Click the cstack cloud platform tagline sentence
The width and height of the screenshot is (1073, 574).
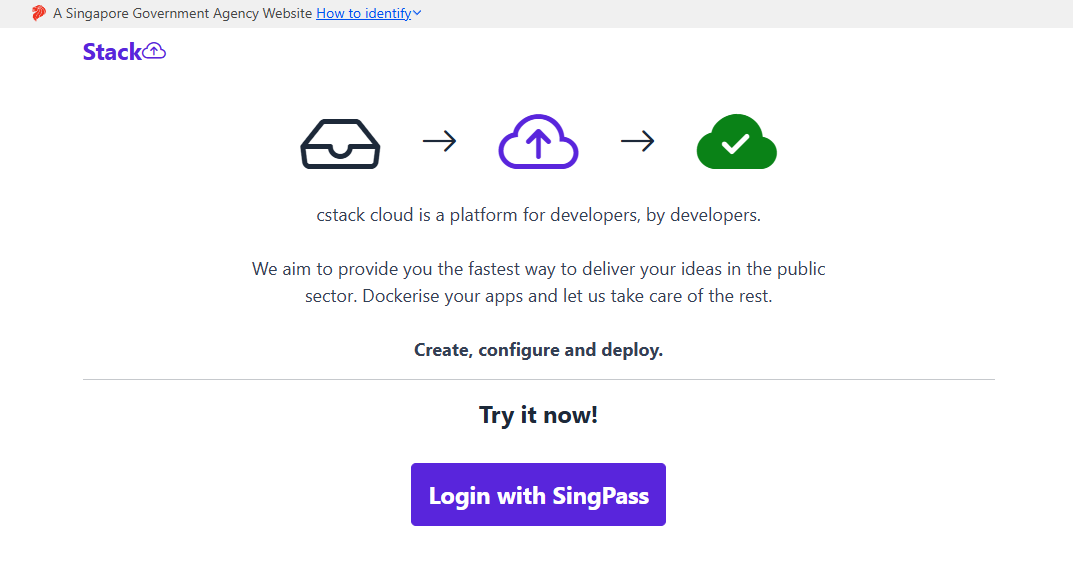tap(539, 215)
